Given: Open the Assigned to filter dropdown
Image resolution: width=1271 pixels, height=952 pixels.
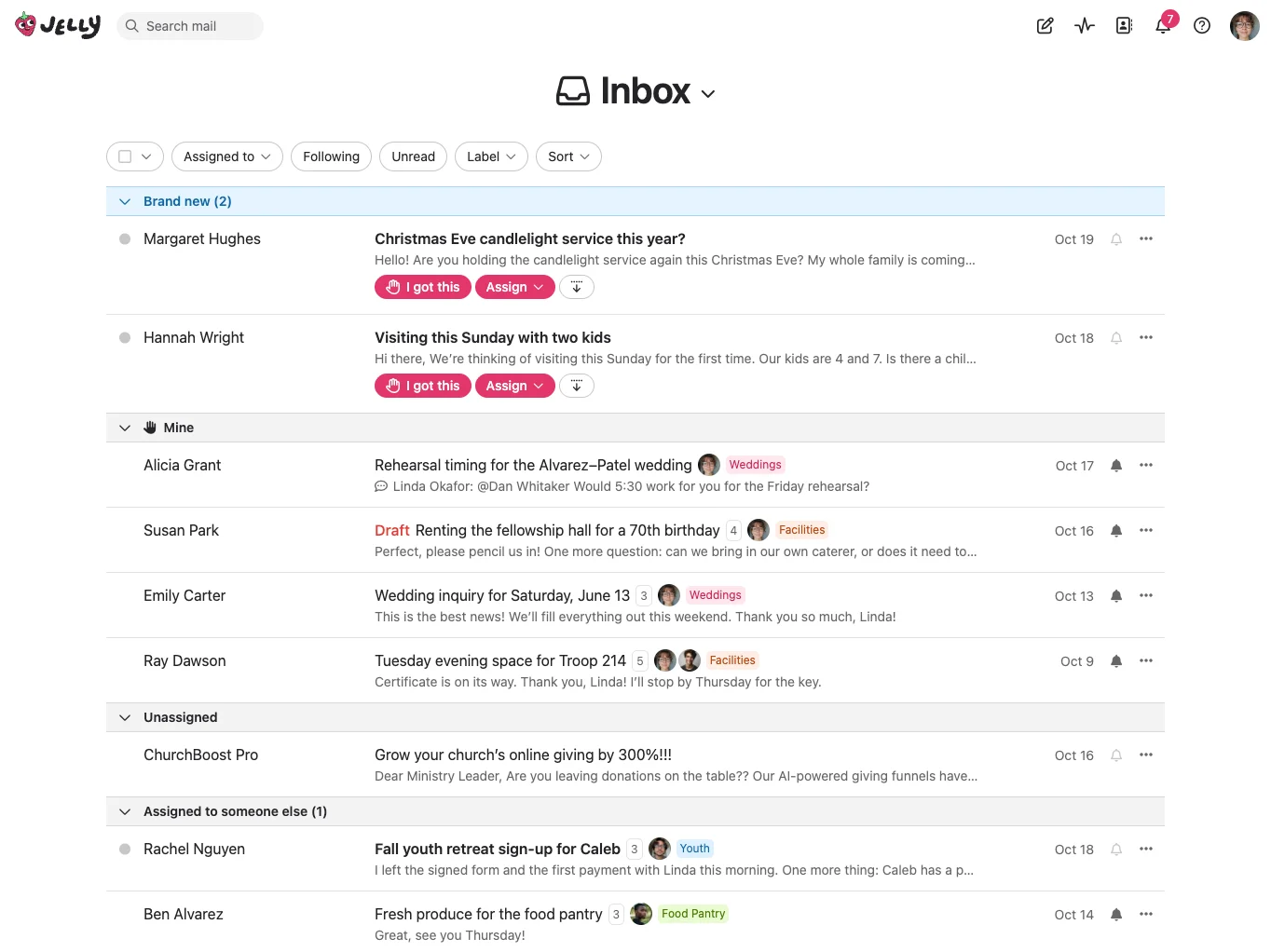Looking at the screenshot, I should tap(227, 156).
